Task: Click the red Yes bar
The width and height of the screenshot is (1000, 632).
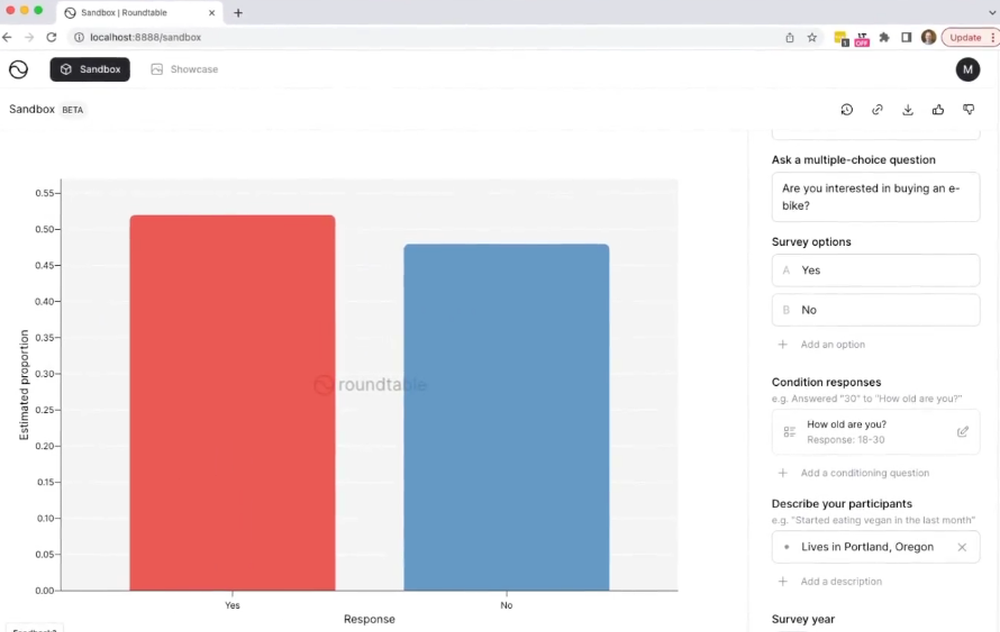Action: (232, 403)
